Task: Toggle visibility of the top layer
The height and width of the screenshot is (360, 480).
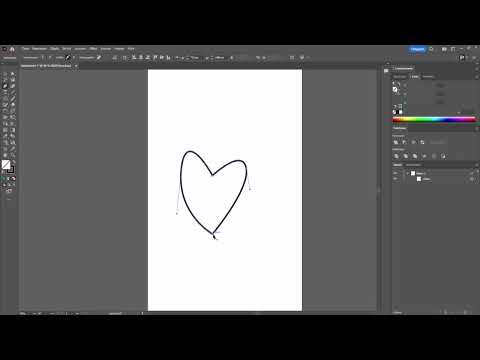Action: [395, 173]
